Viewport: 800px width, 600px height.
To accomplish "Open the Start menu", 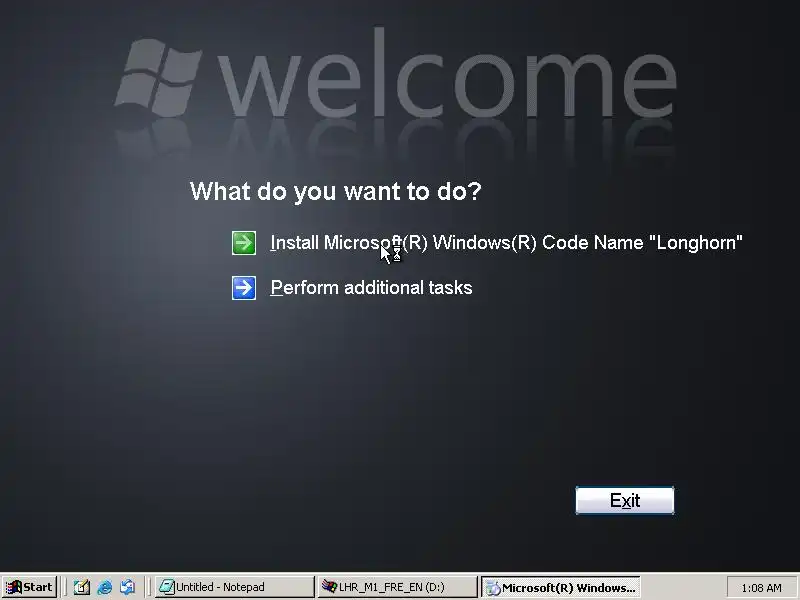I will [29, 587].
